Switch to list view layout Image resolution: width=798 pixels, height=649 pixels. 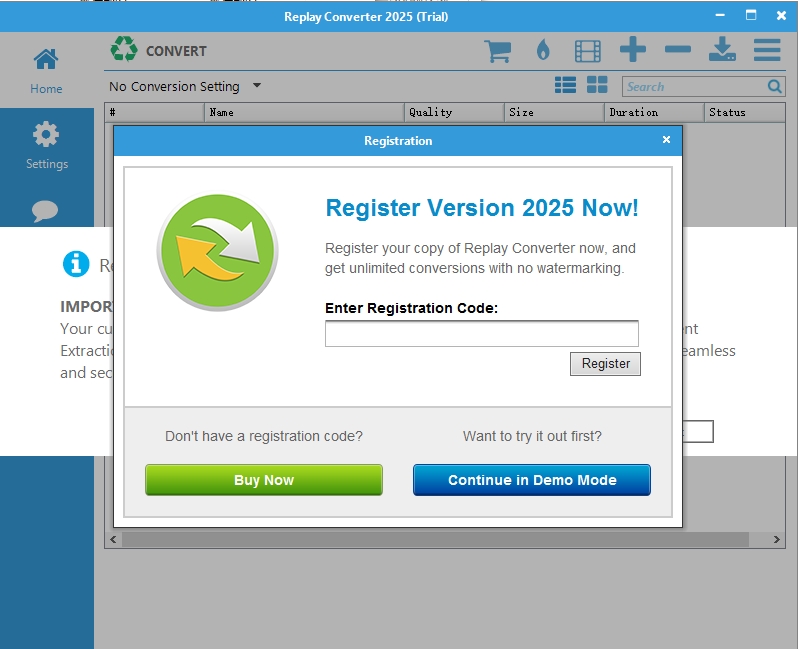click(x=566, y=86)
